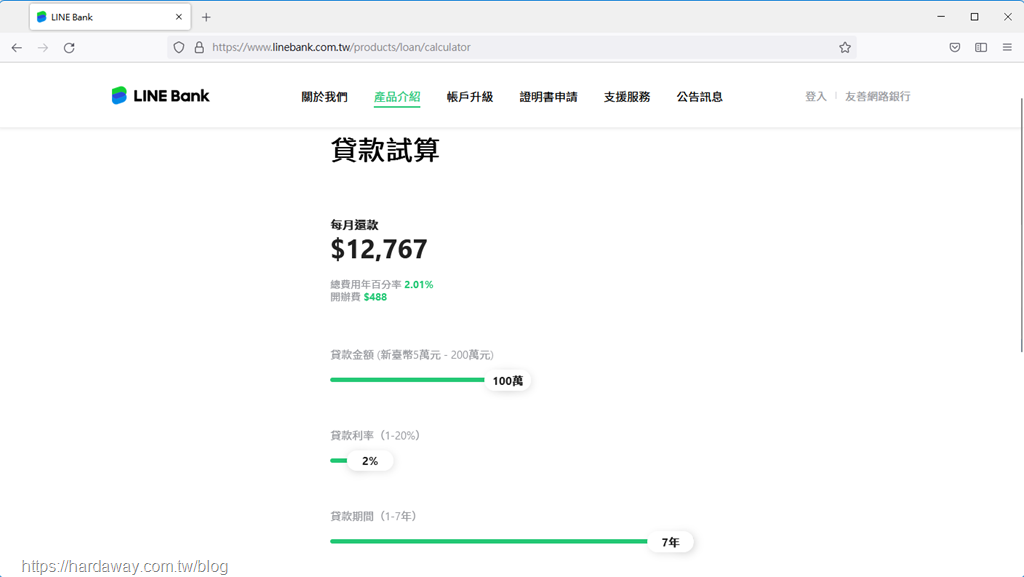The image size is (1024, 577).
Task: Open the 證明書申請 menu
Action: pyautogui.click(x=549, y=97)
